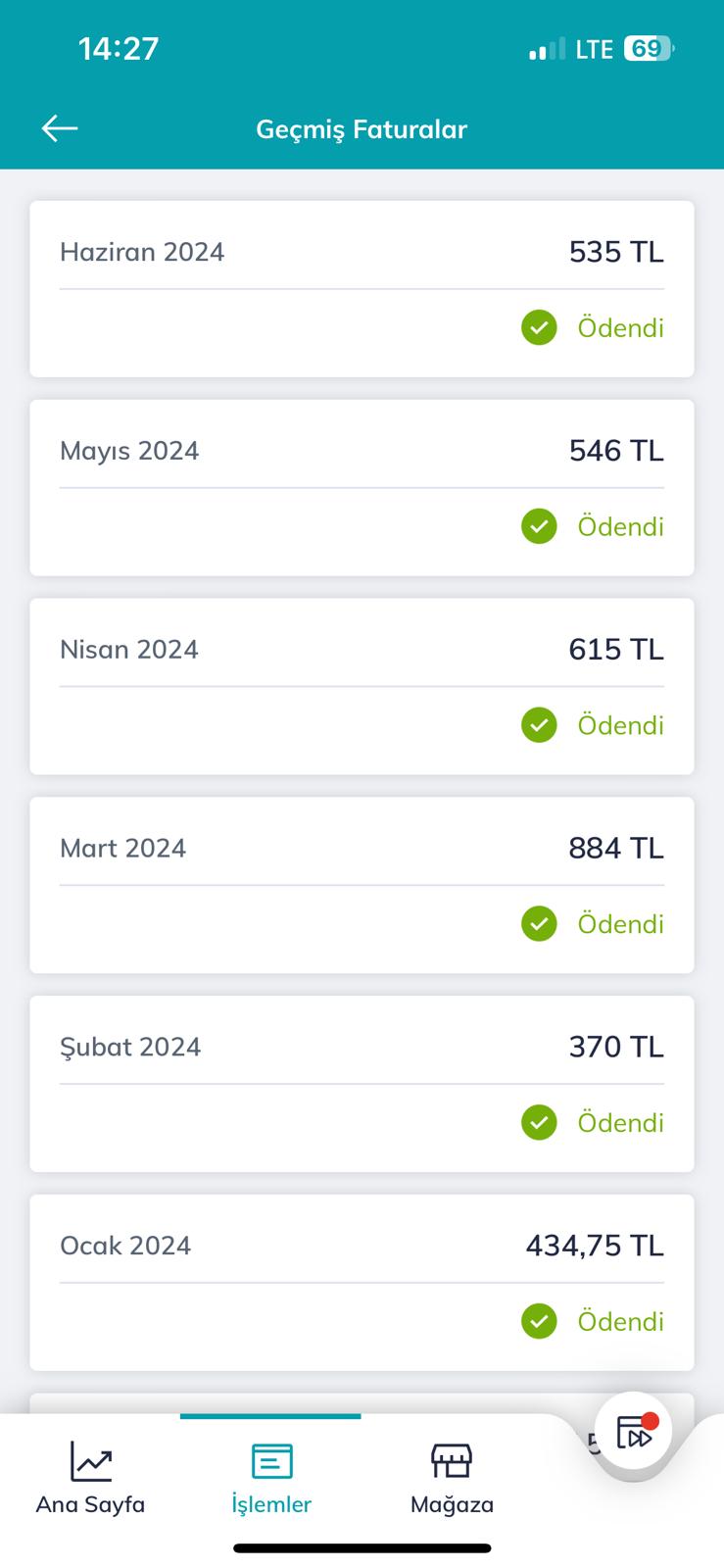Tap Ödendi status on Şubat 2024
This screenshot has height=1568, width=724.
tap(620, 1122)
